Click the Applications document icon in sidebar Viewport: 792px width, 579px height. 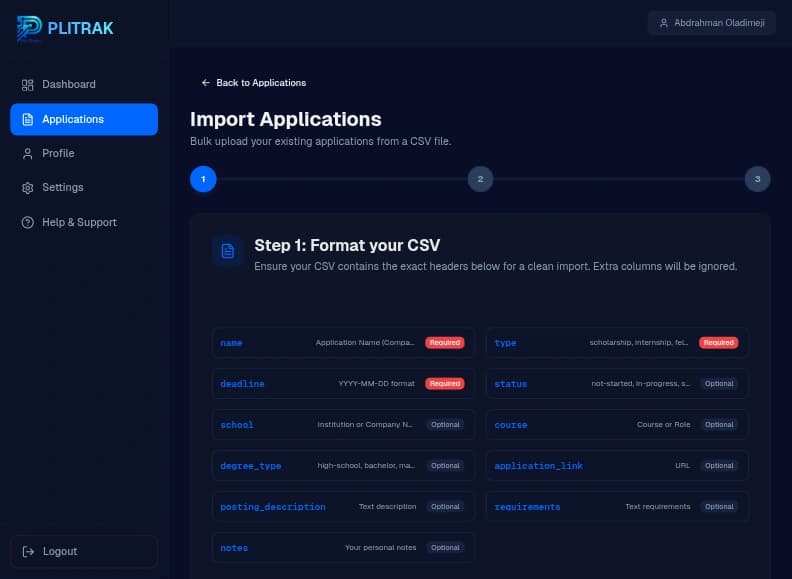point(28,119)
